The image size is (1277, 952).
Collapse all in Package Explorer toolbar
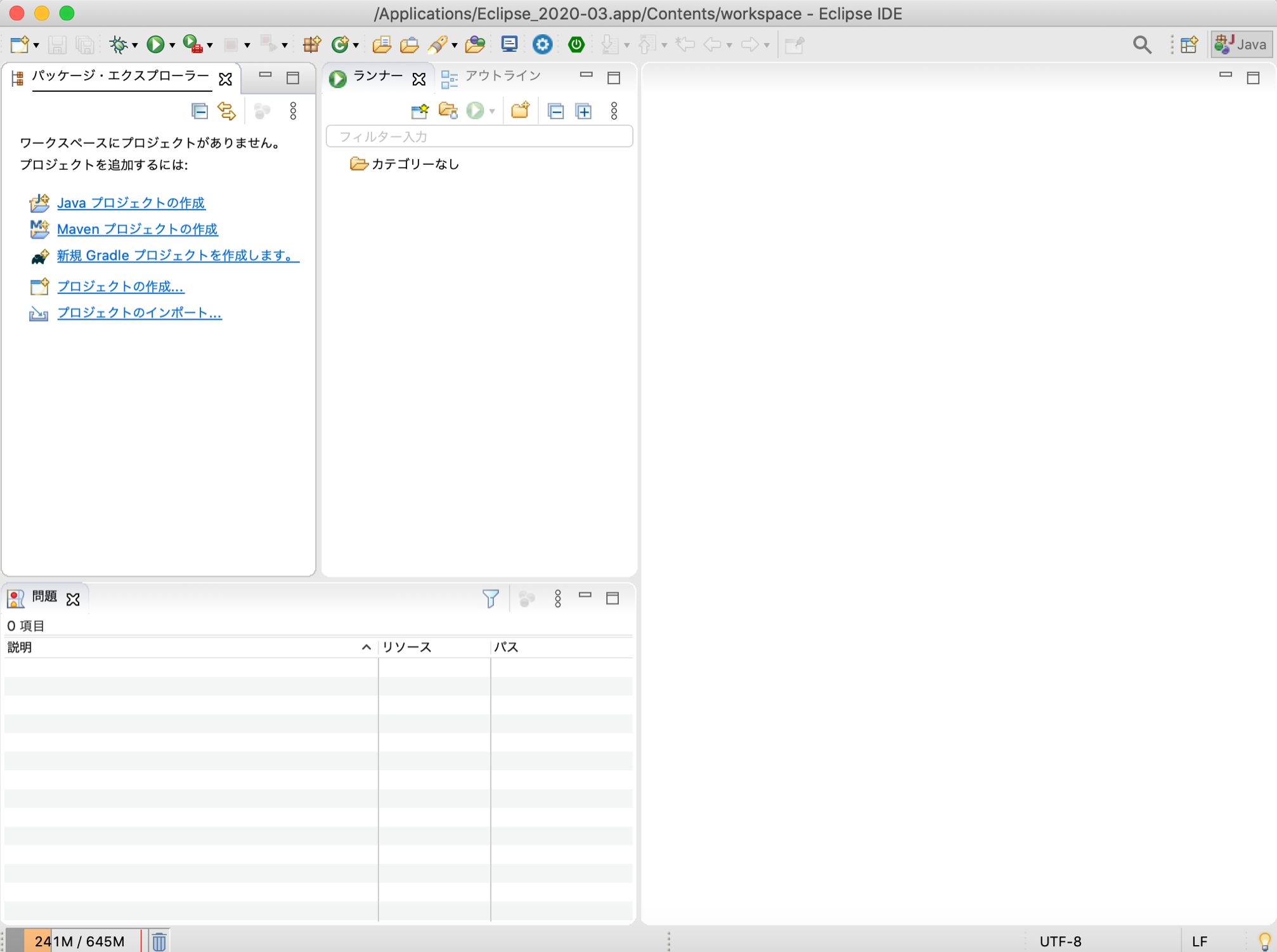click(x=200, y=112)
